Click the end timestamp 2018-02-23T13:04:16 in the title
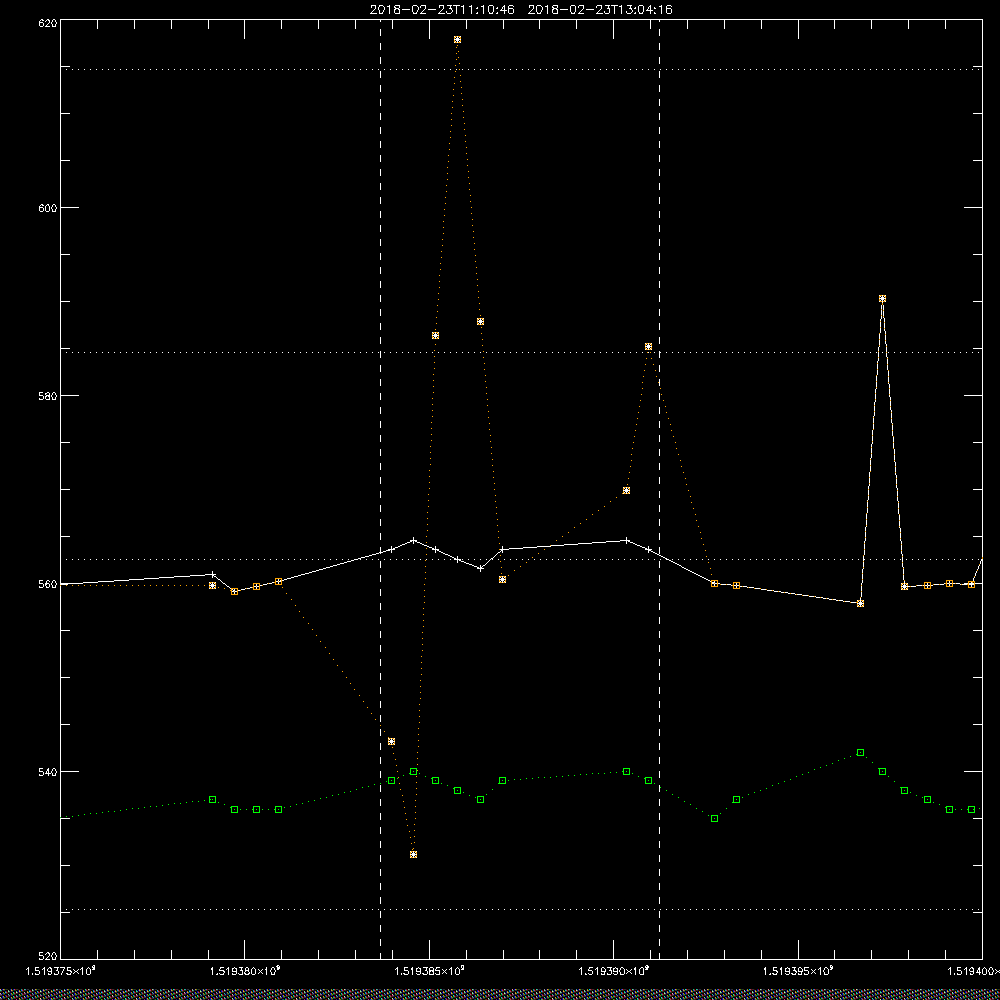Image resolution: width=1000 pixels, height=1000 pixels. click(x=600, y=10)
